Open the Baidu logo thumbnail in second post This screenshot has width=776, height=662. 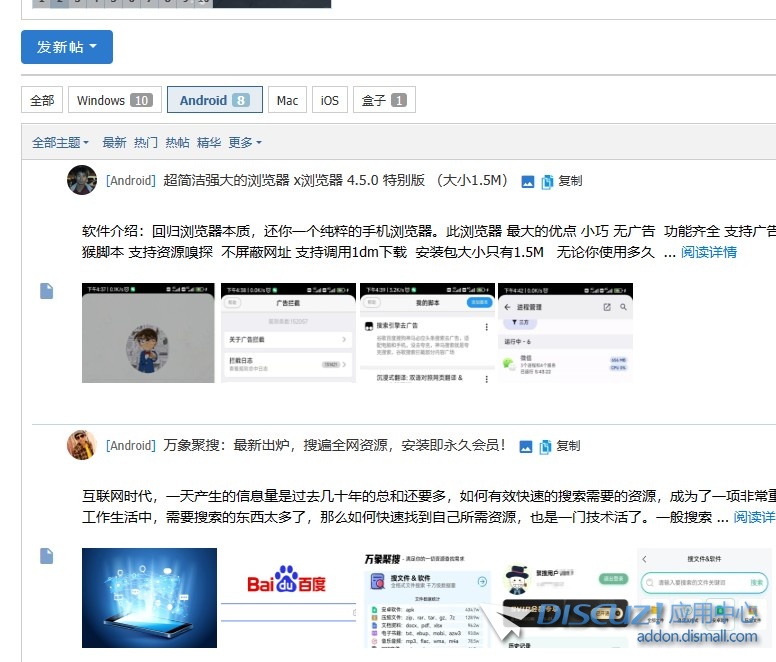pos(287,584)
